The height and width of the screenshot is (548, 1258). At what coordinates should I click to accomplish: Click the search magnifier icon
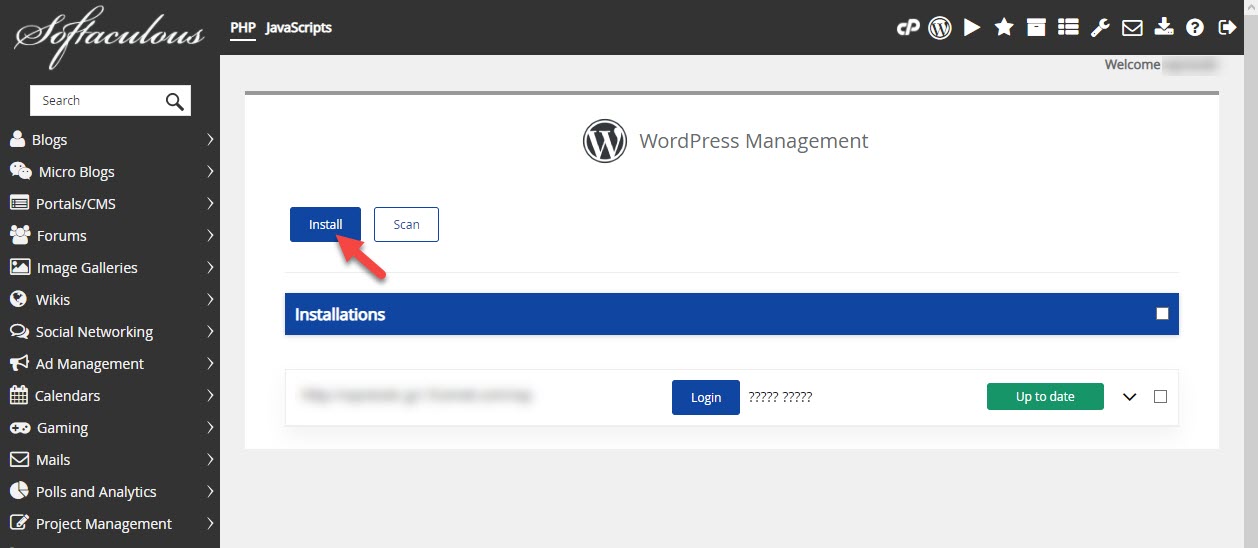click(175, 101)
